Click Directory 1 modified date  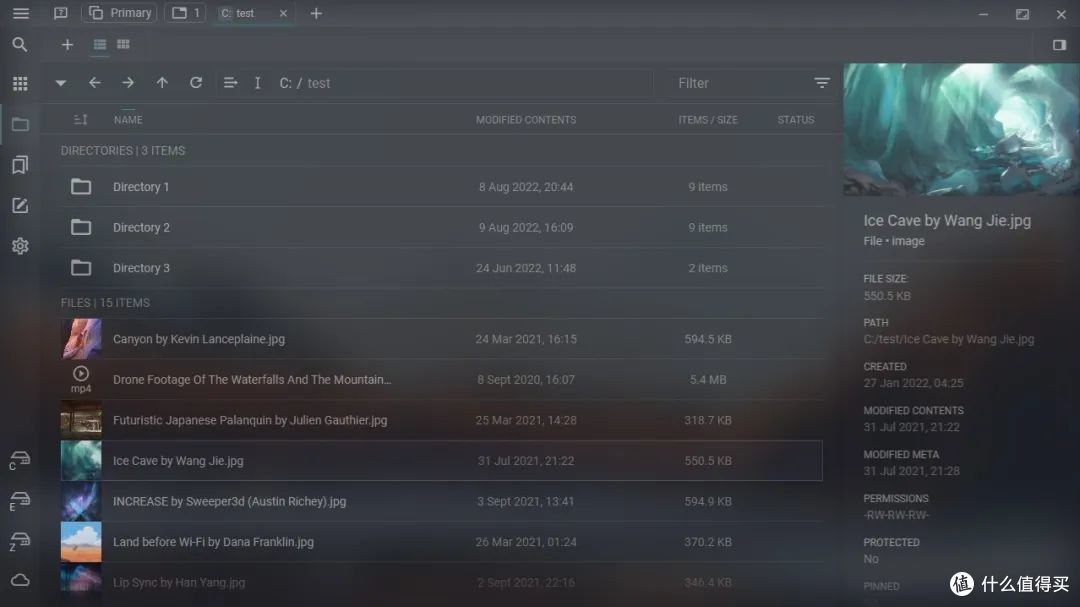(526, 187)
